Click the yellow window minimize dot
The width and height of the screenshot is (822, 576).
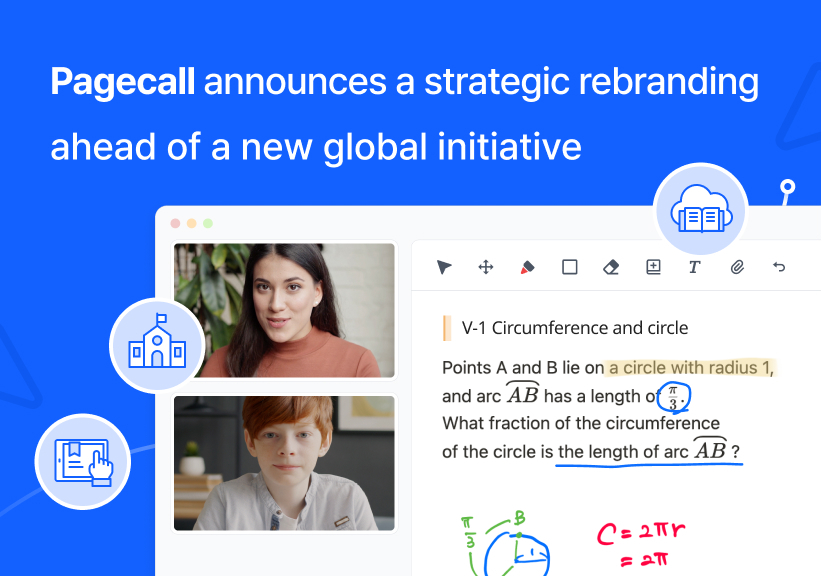click(x=192, y=223)
